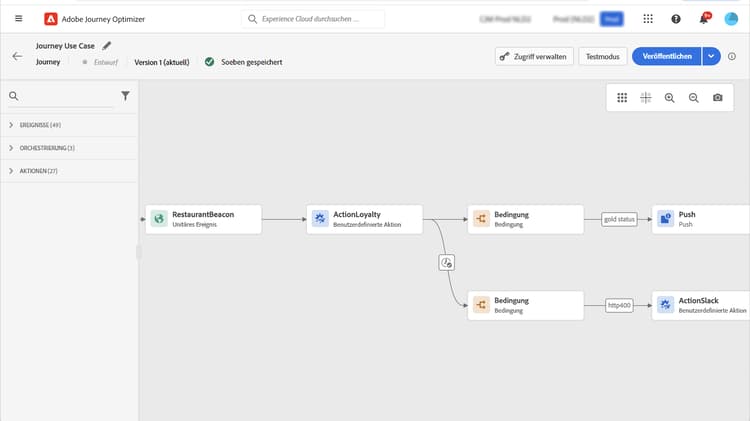Open the dropdown arrow beside Veröffentlichen
Image resolution: width=750 pixels, height=421 pixels.
click(710, 57)
